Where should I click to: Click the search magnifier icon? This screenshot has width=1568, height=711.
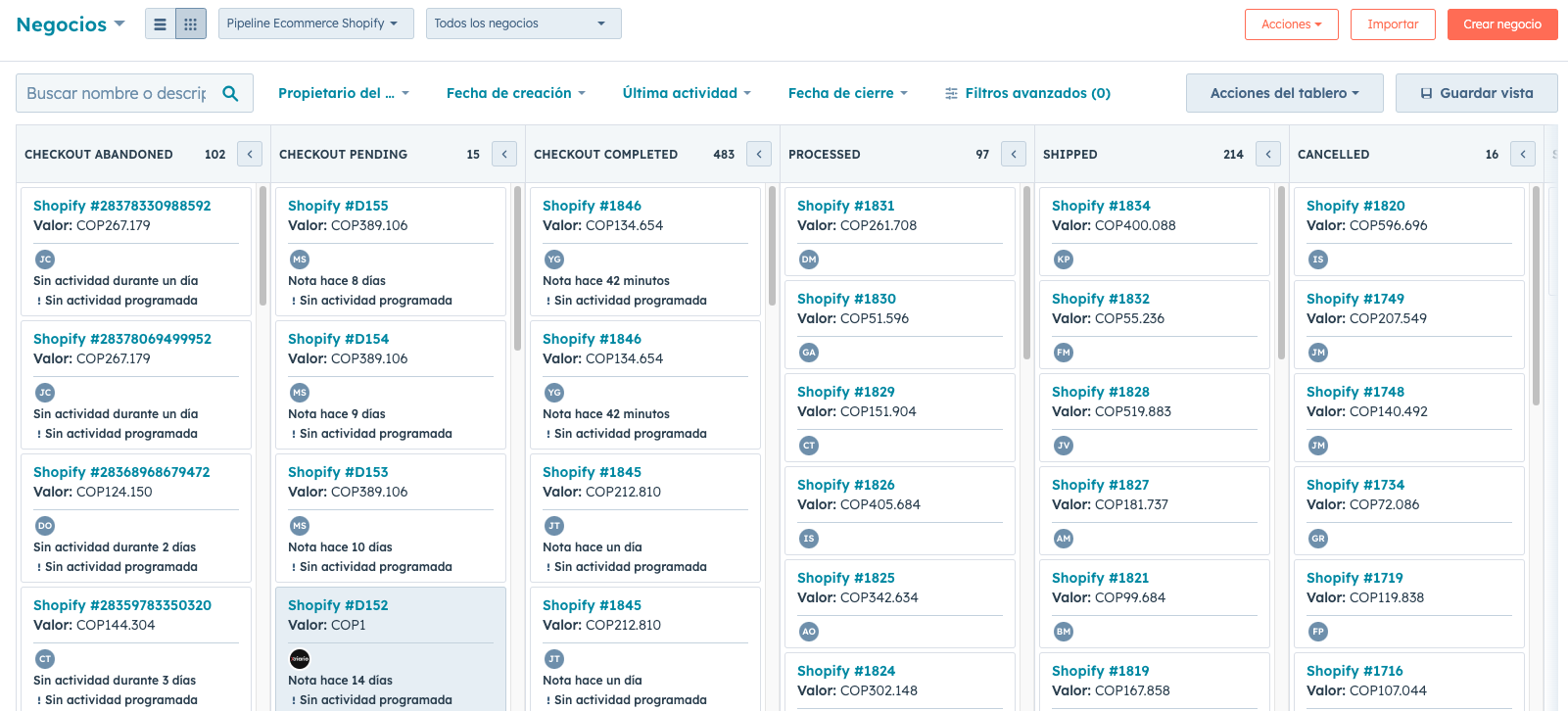pos(231,93)
